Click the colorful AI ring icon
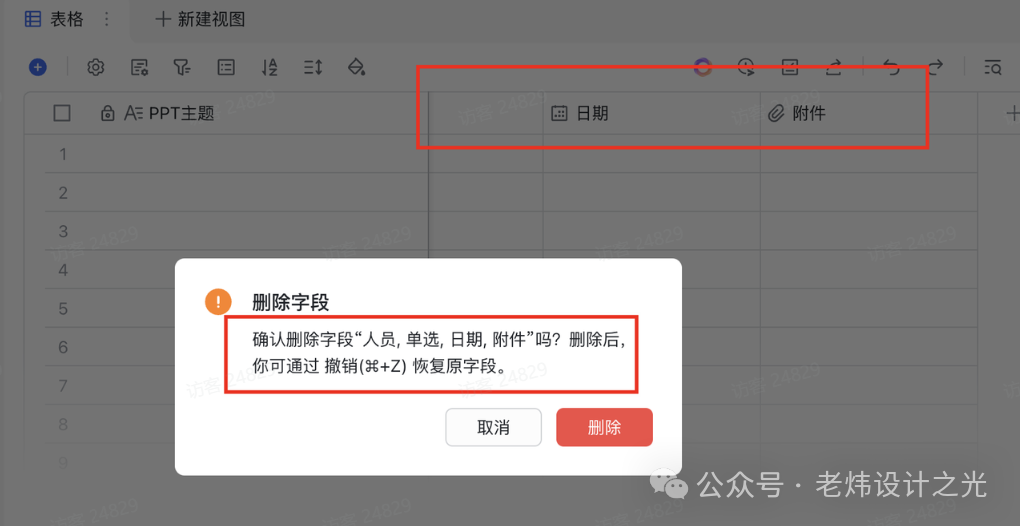1020x526 pixels. coord(703,67)
